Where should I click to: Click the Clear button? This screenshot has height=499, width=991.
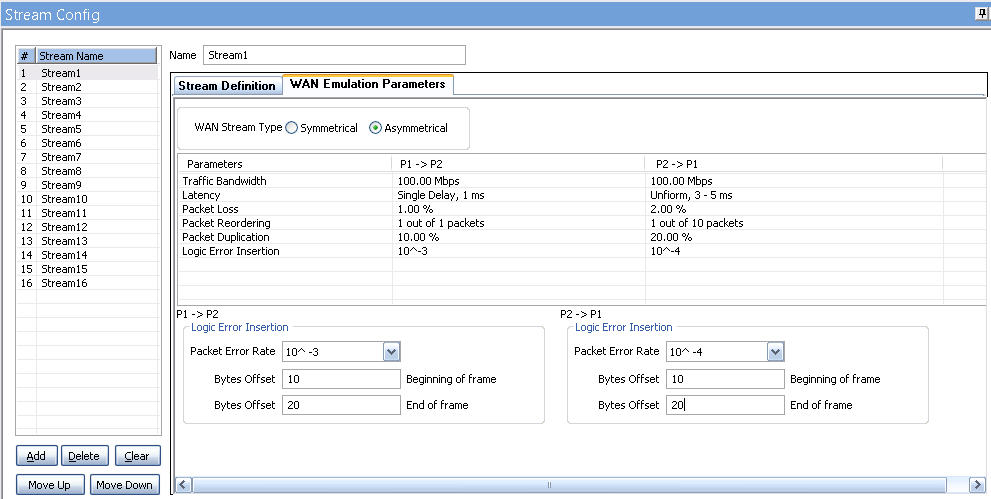(137, 455)
